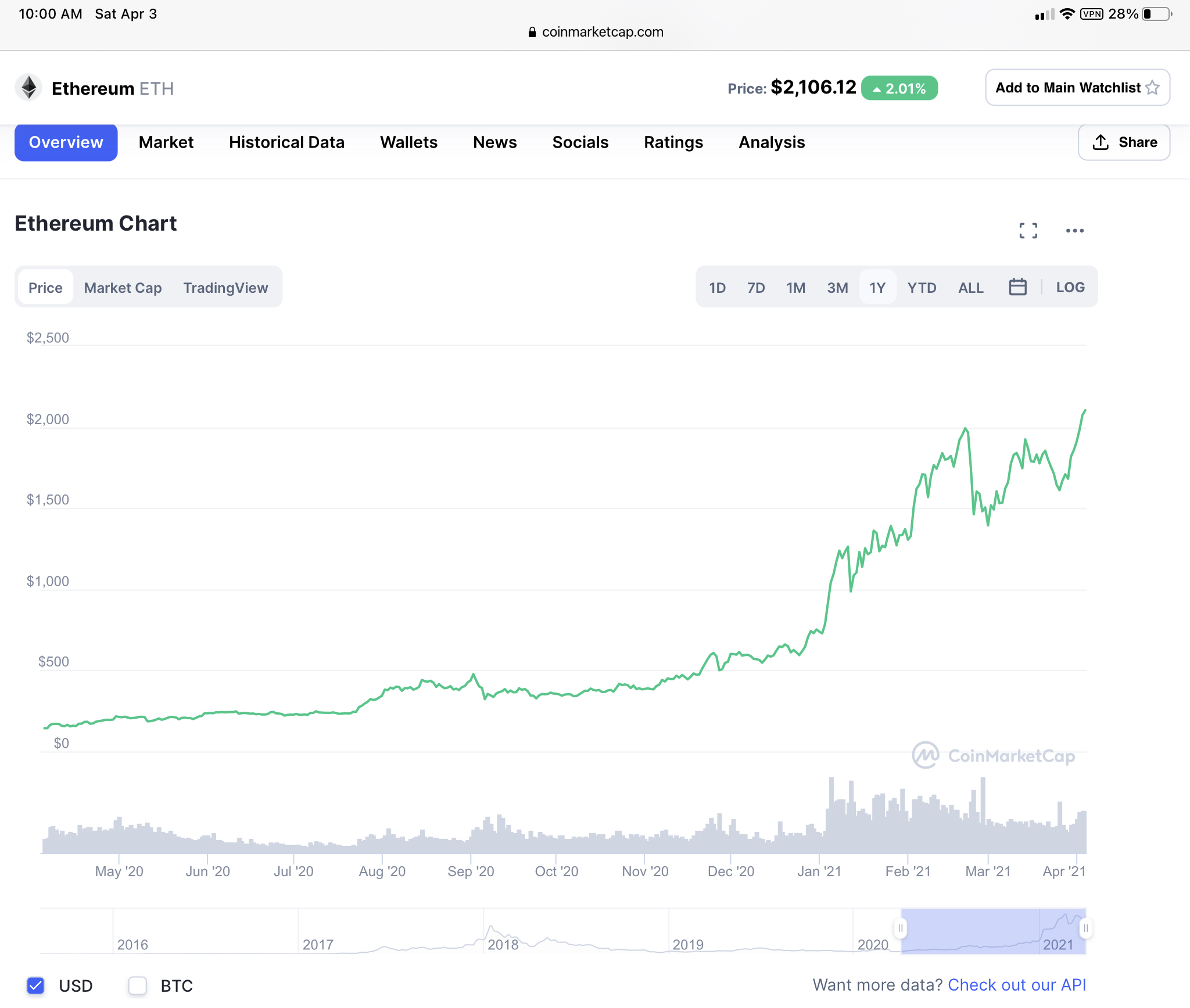This screenshot has height=1008, width=1190.
Task: Click Add to Main Watchlist button
Action: [x=1067, y=88]
